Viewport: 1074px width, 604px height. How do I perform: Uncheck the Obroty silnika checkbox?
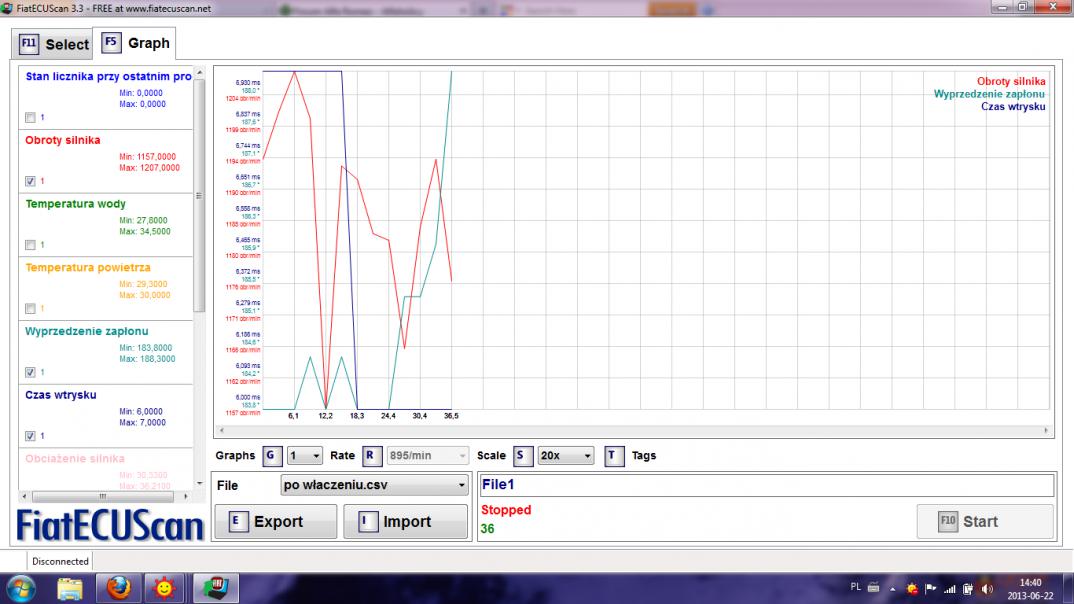30,181
